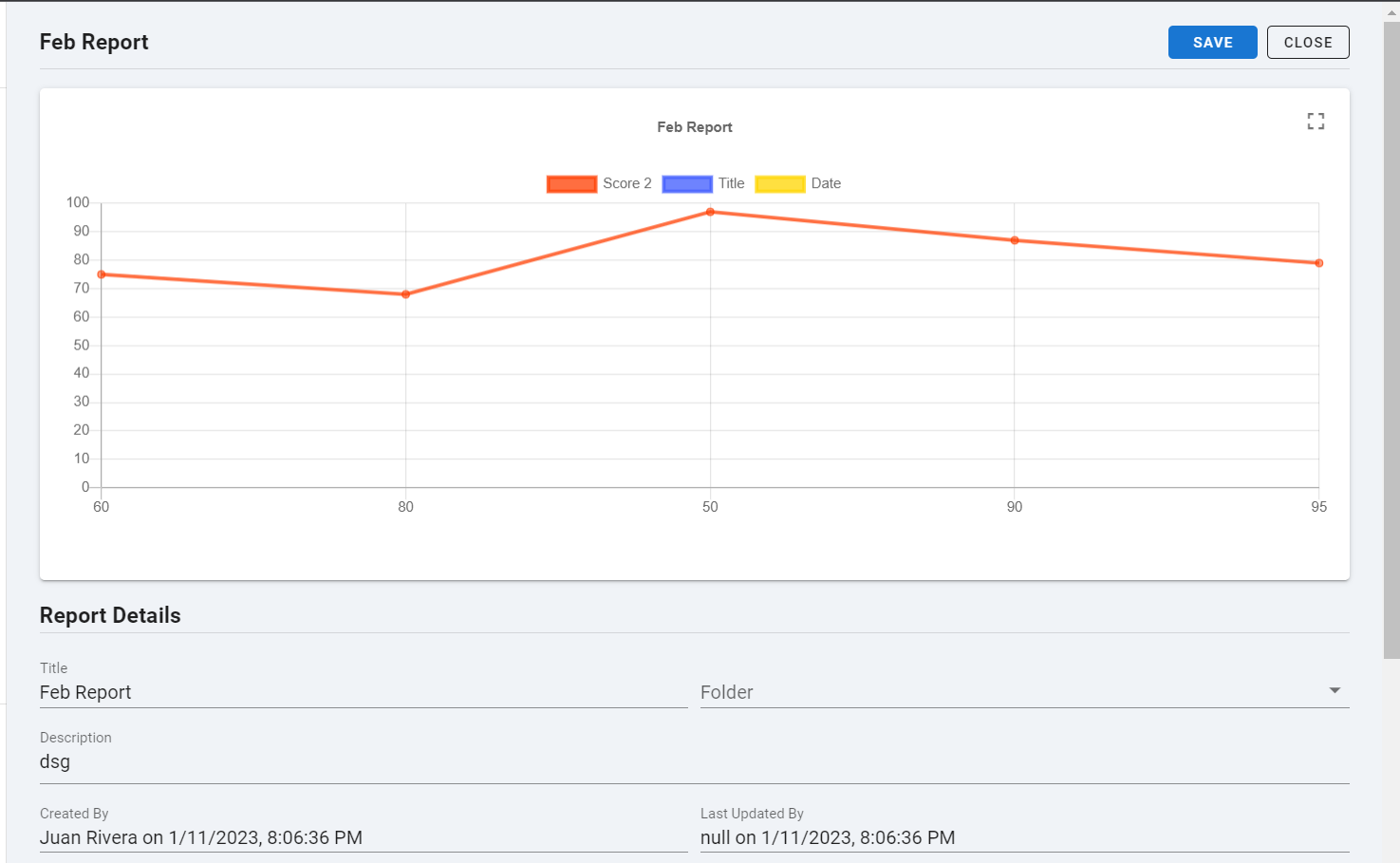Click the chart data point at x 80
Screen dimensions: 1400x863
[405, 294]
